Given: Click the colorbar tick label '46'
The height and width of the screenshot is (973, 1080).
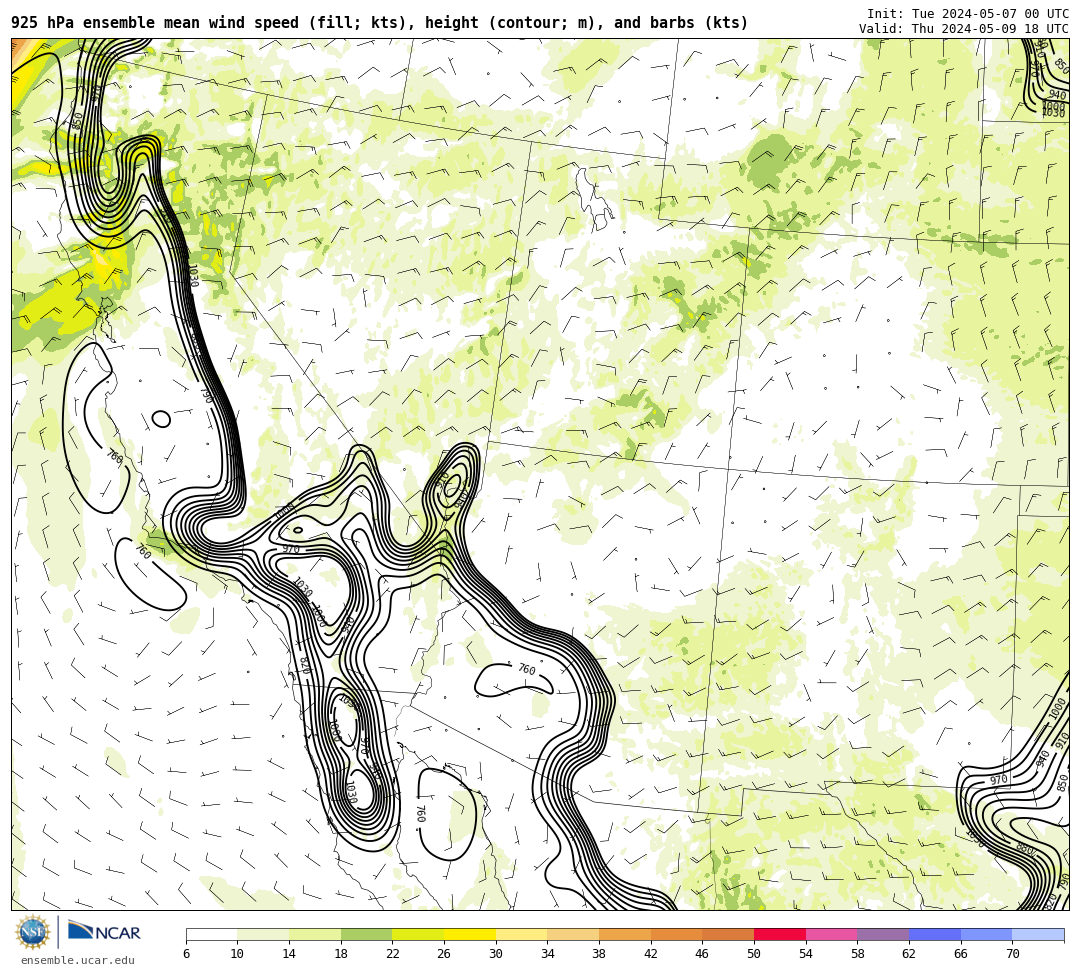Looking at the screenshot, I should (703, 954).
